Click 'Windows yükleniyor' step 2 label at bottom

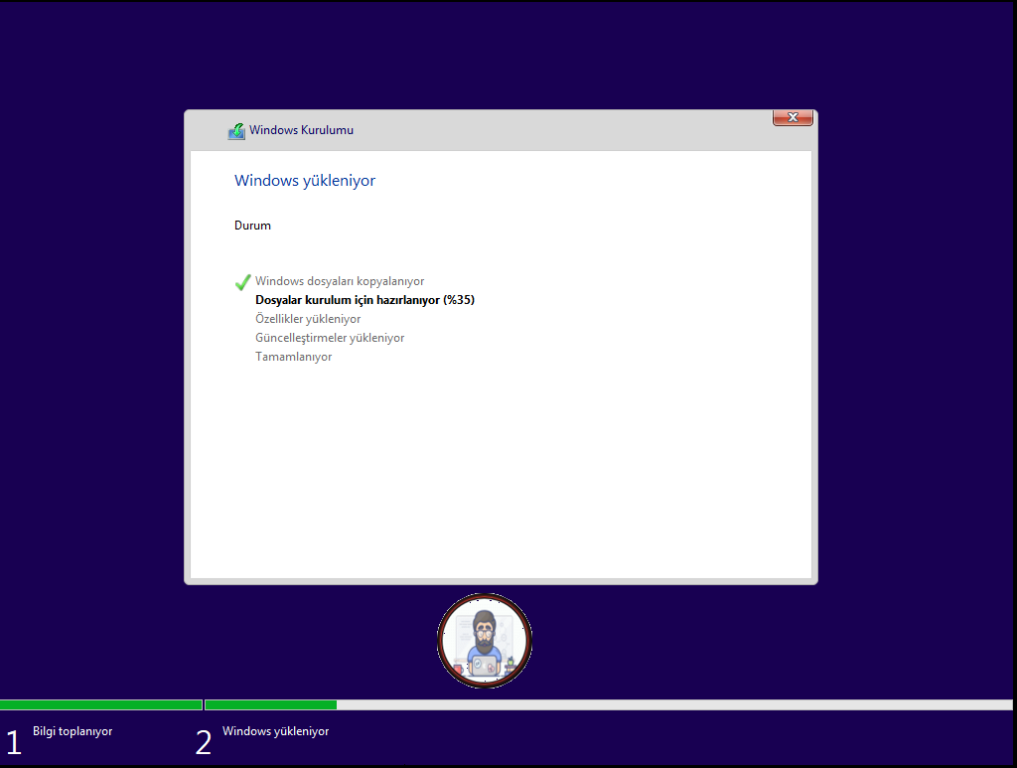(276, 731)
